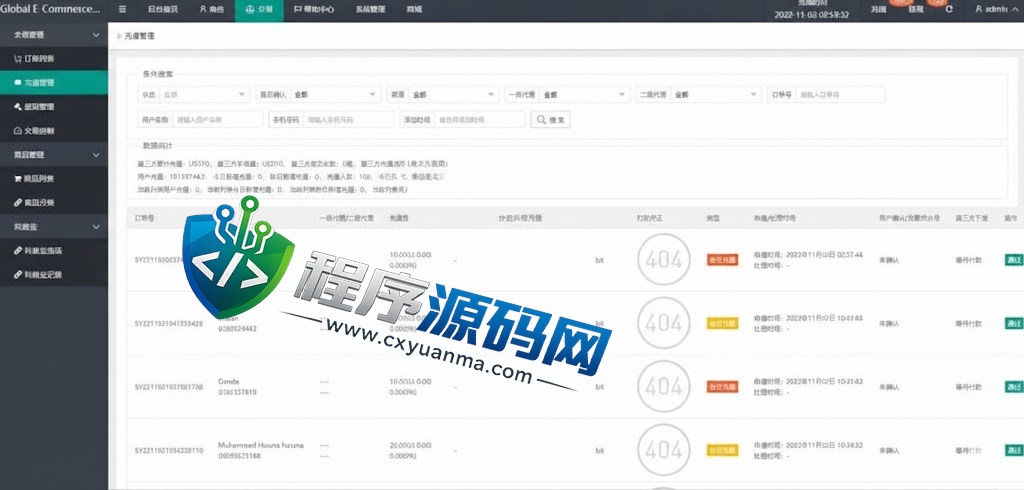This screenshot has width=1024, height=490.
Task: Click green action button in 02:57:44 row
Action: tap(1014, 259)
